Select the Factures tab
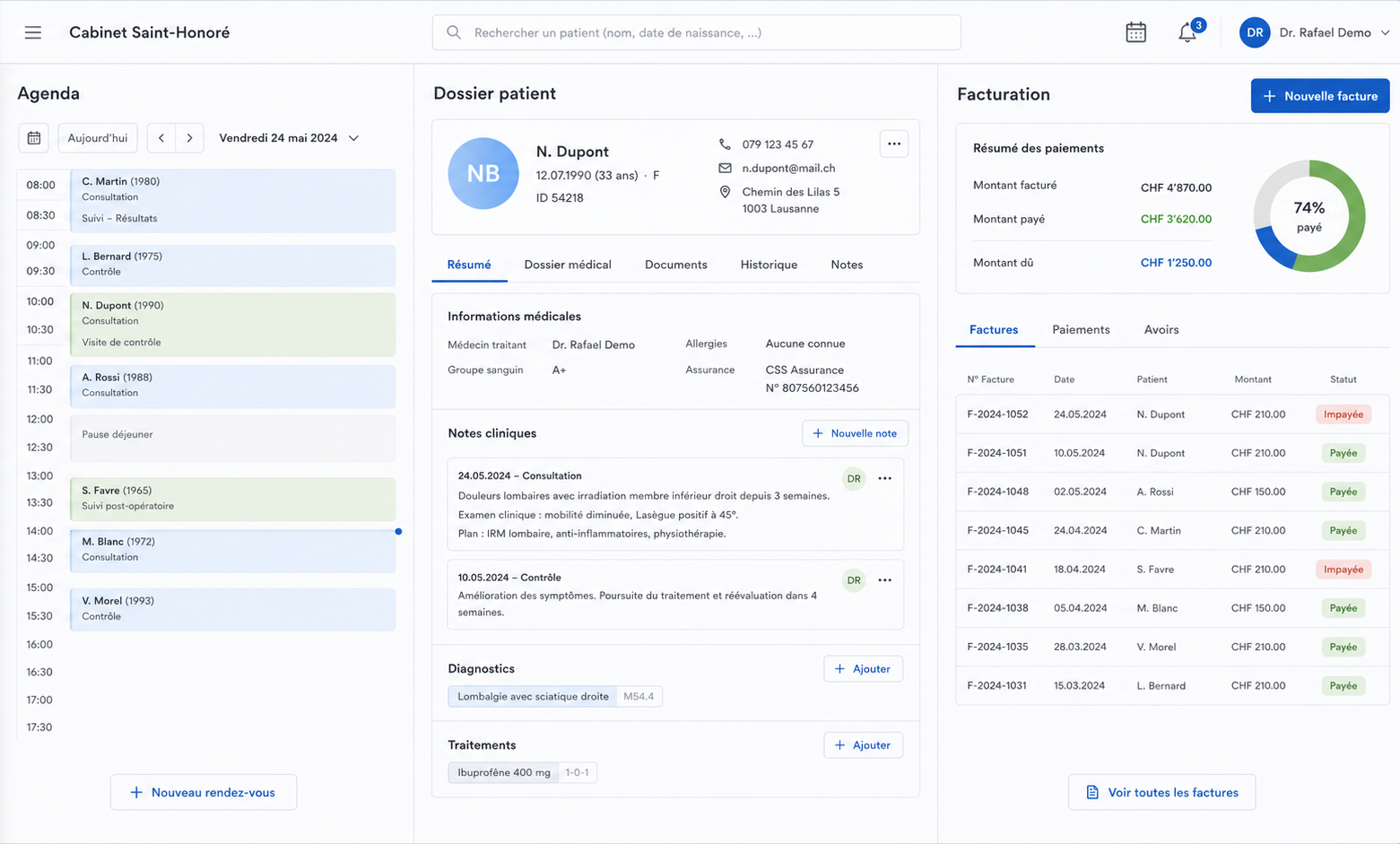 pyautogui.click(x=994, y=330)
